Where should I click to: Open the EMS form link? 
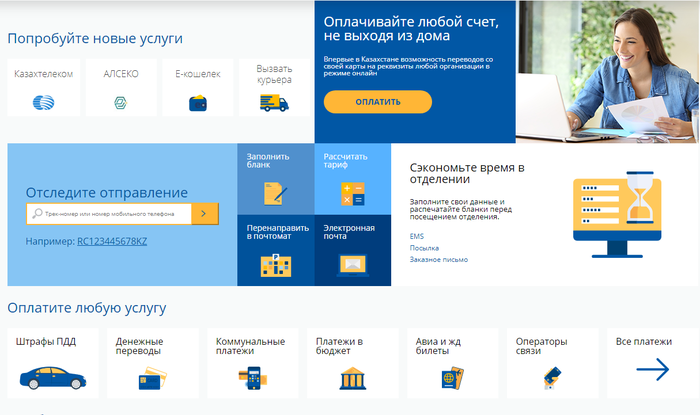click(416, 236)
